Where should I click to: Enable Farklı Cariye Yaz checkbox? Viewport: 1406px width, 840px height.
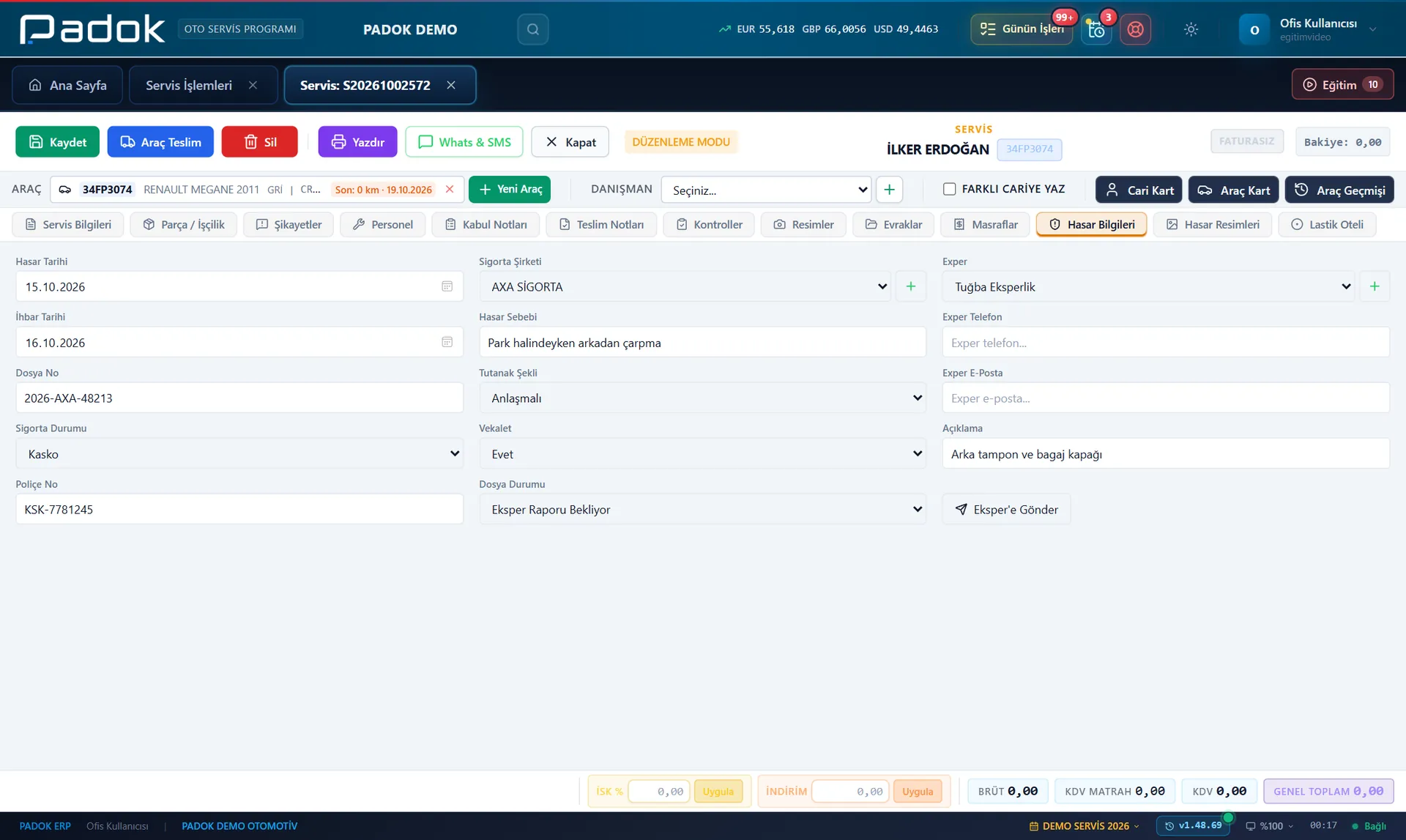click(x=950, y=189)
